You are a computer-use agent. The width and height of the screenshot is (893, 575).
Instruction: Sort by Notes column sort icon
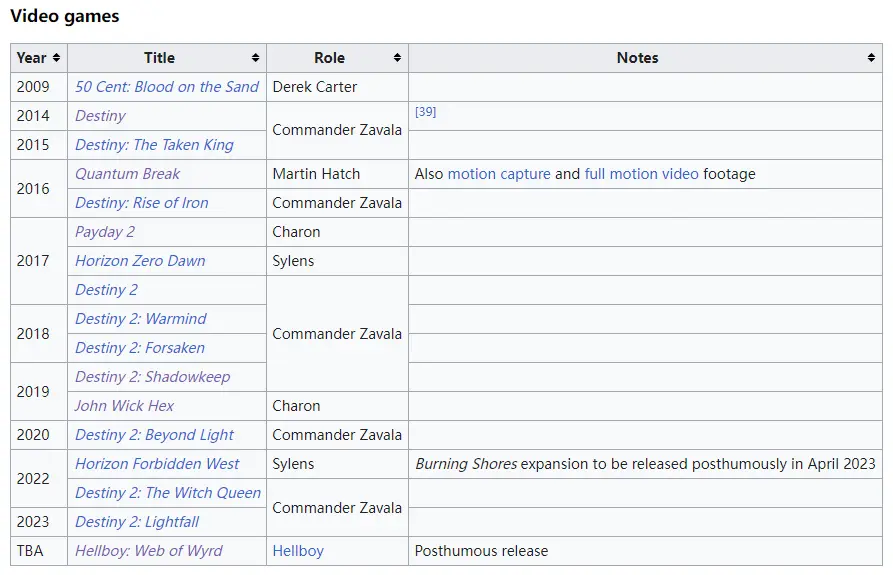(871, 58)
